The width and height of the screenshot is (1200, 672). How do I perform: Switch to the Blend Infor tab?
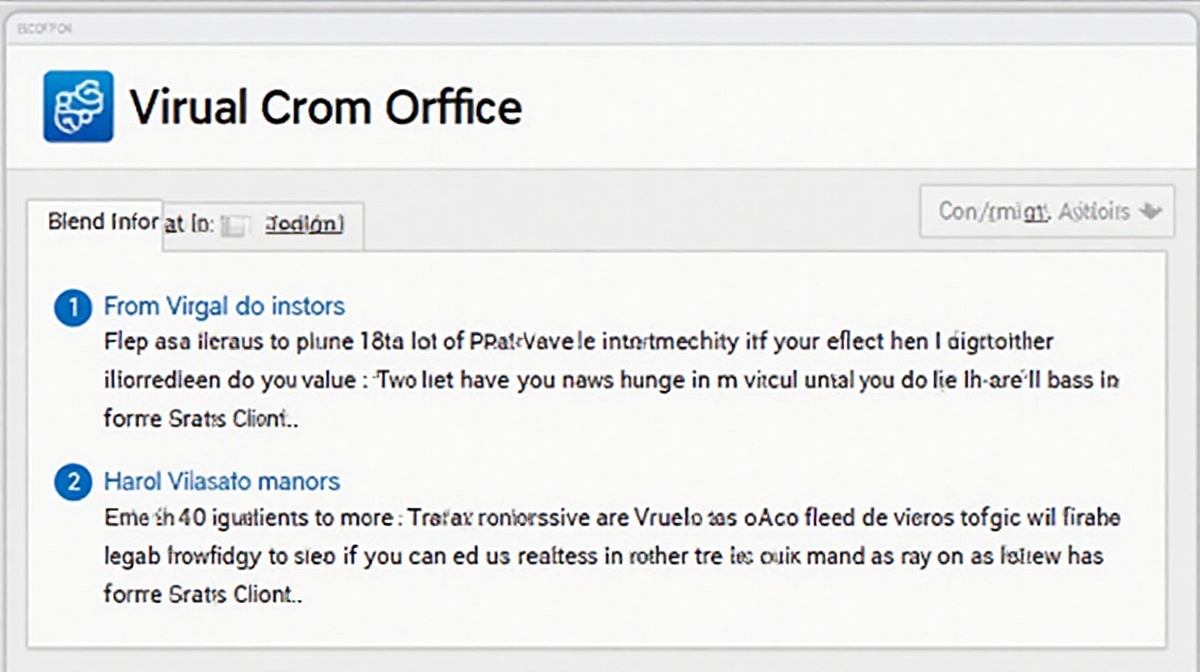click(x=103, y=221)
